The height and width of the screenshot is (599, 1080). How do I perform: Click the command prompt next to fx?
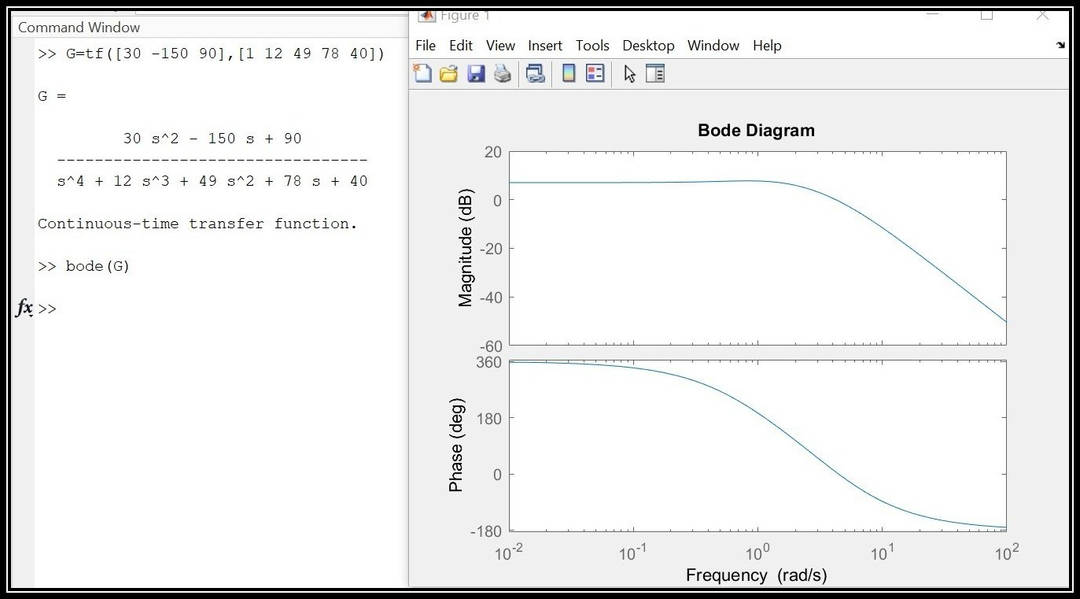[45, 308]
